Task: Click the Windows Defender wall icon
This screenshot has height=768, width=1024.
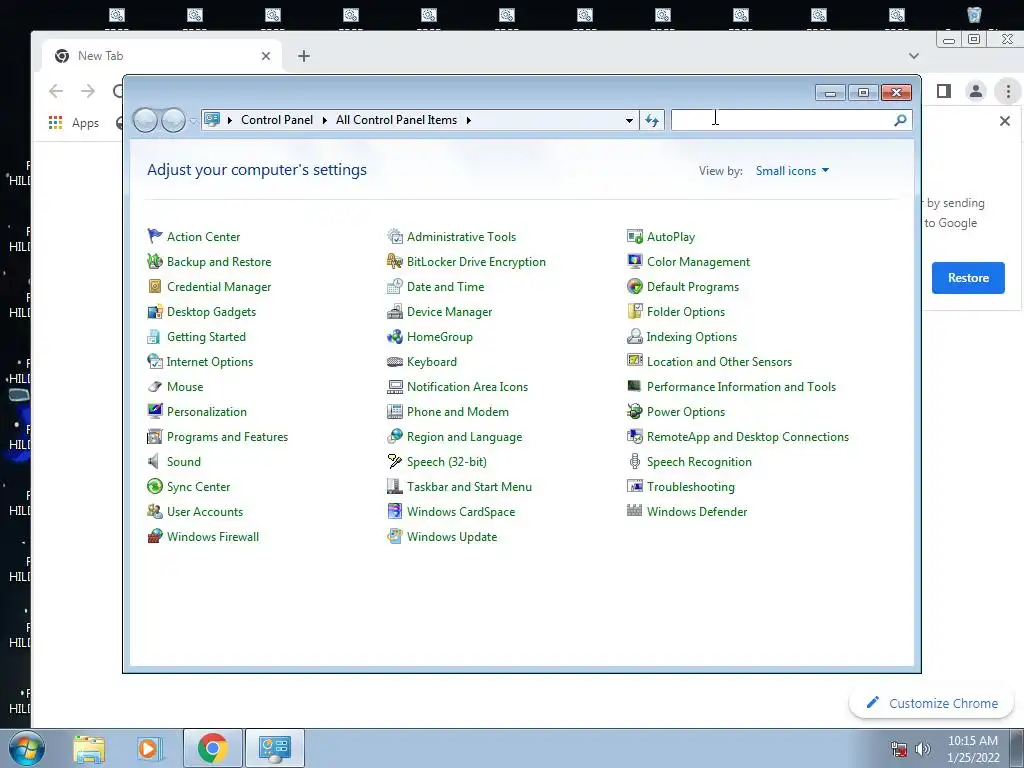Action: (x=635, y=511)
